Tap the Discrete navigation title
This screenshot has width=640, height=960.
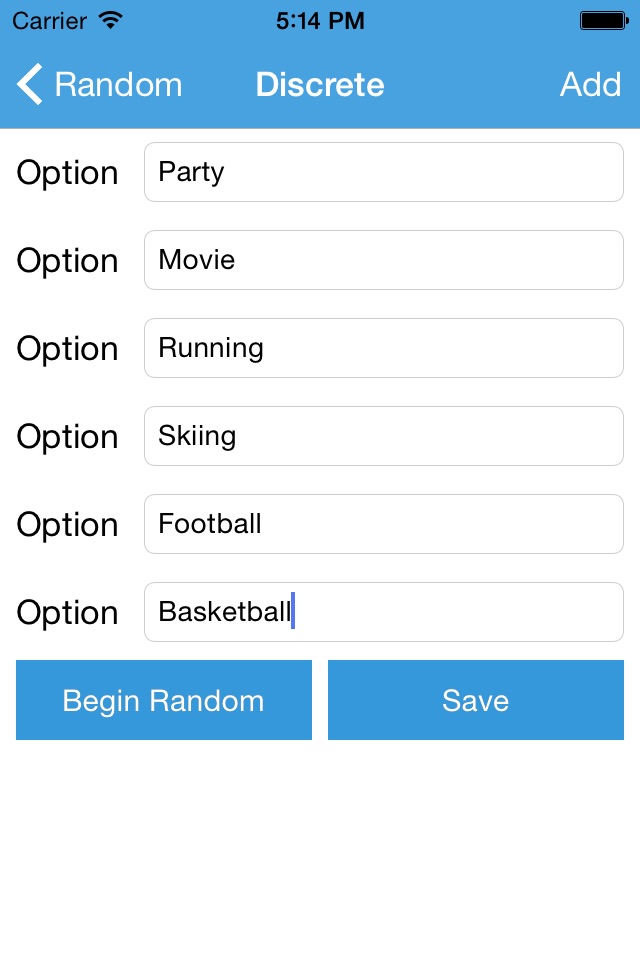point(320,84)
